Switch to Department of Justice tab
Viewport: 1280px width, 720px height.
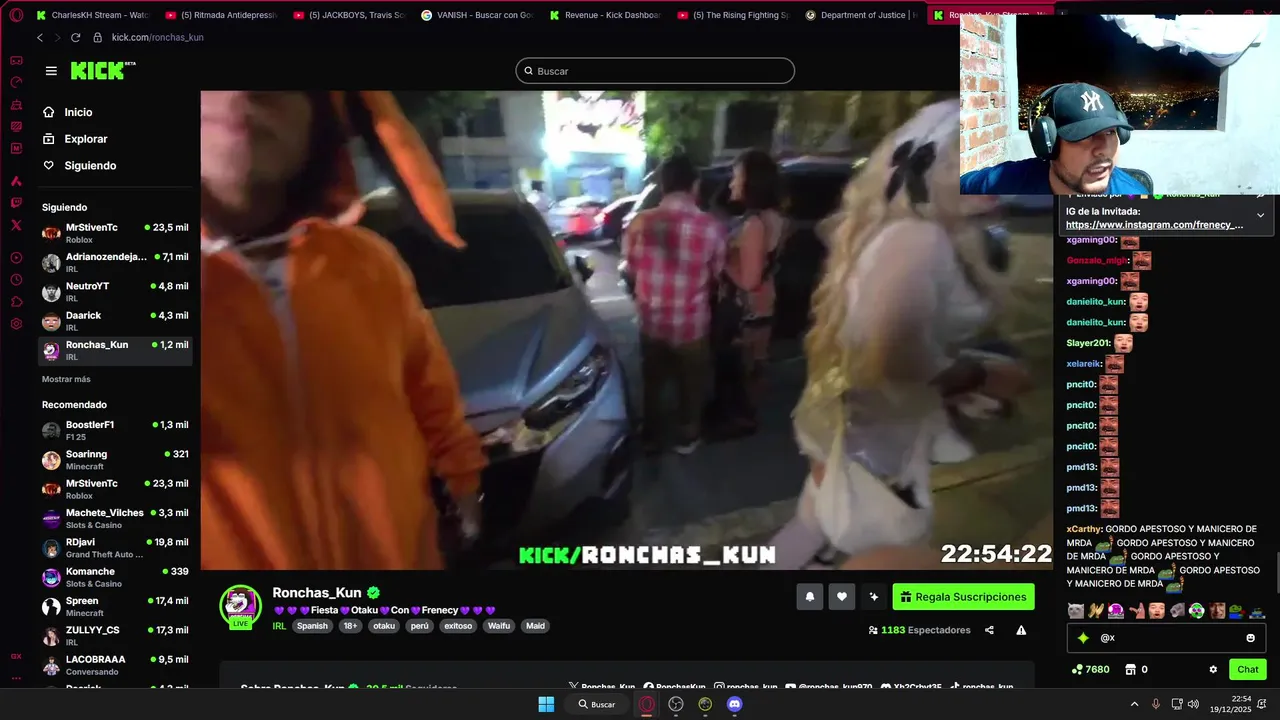pos(862,15)
